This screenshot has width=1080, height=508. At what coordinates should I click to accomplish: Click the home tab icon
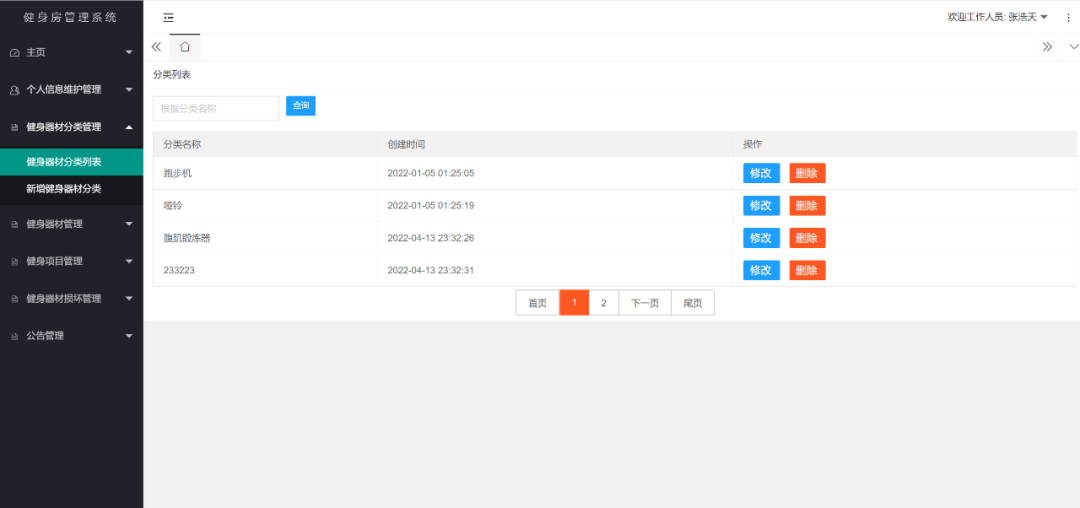point(185,47)
